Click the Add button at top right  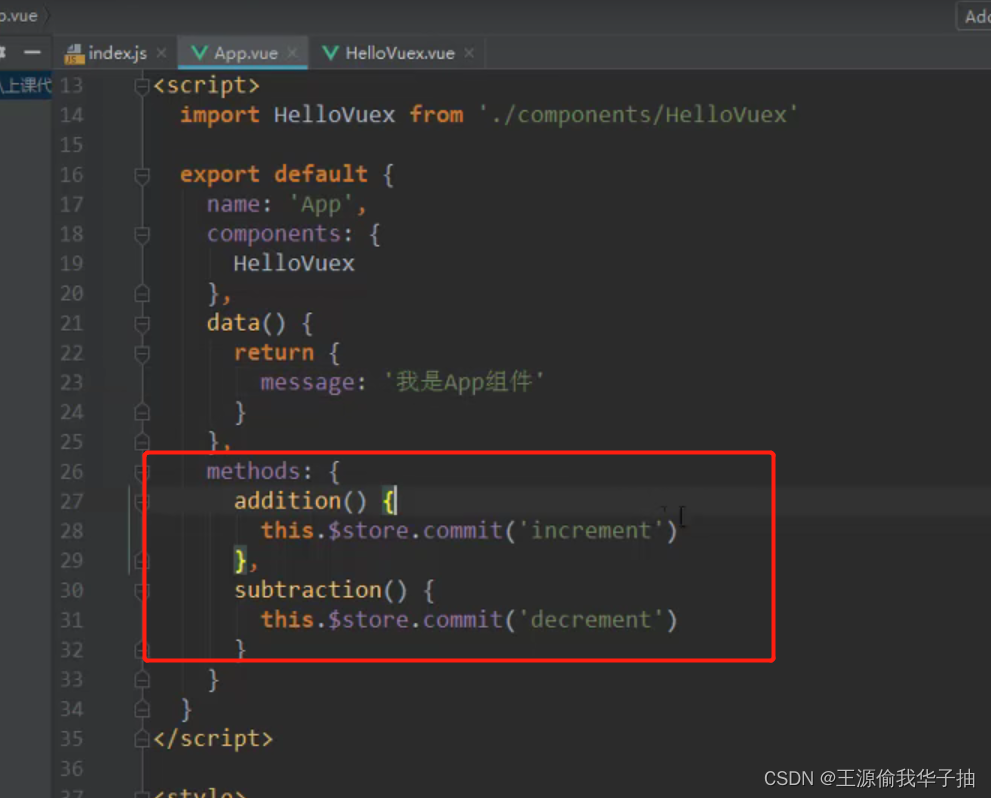[x=975, y=16]
